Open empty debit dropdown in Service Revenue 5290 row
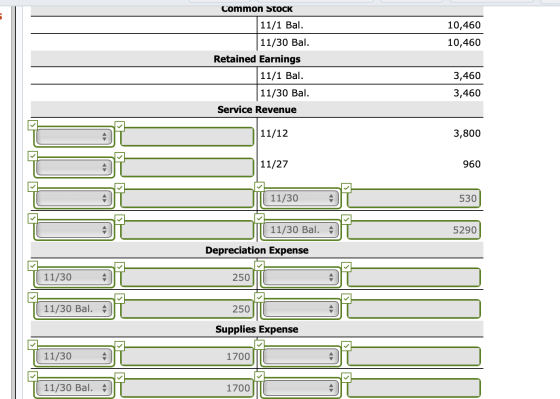This screenshot has width=560, height=399. tap(74, 230)
